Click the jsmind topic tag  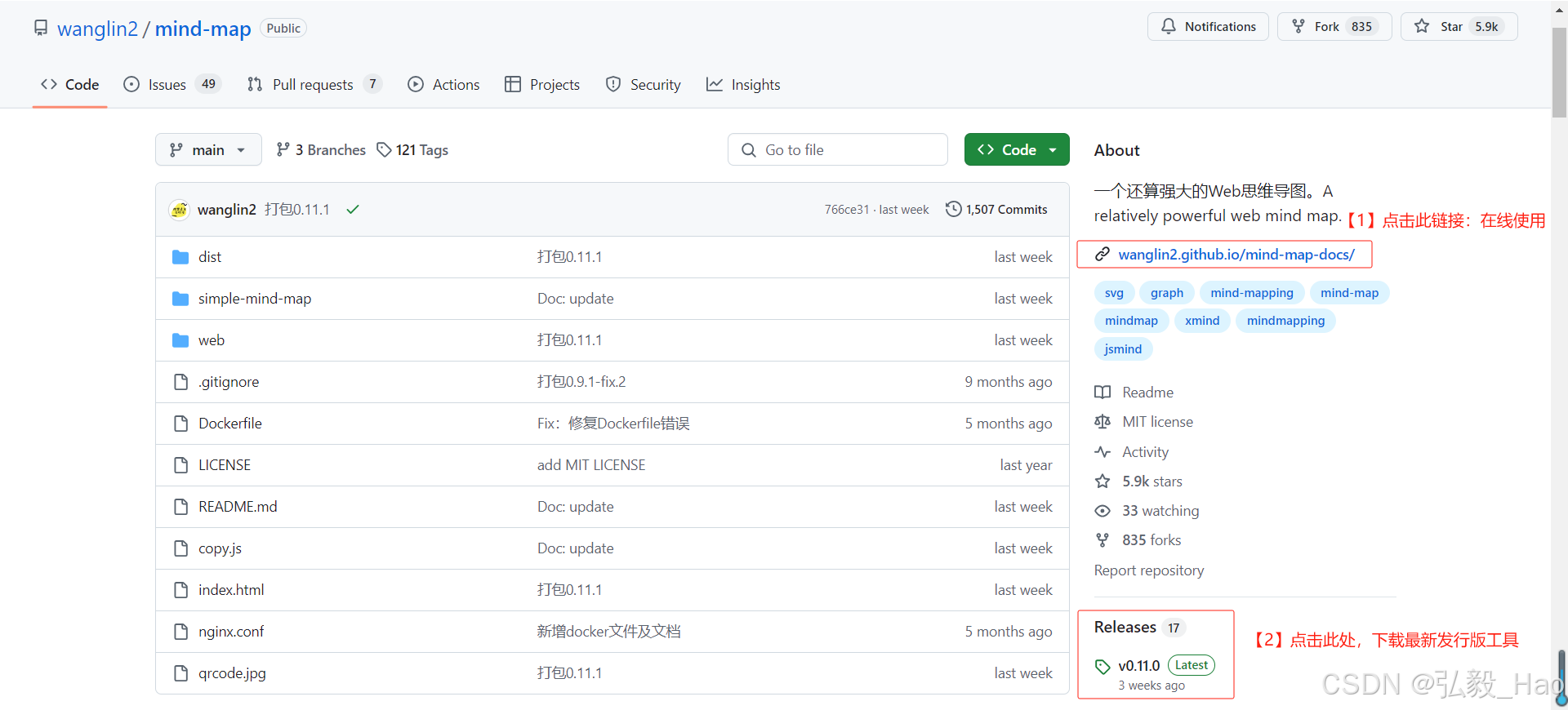click(x=1123, y=349)
